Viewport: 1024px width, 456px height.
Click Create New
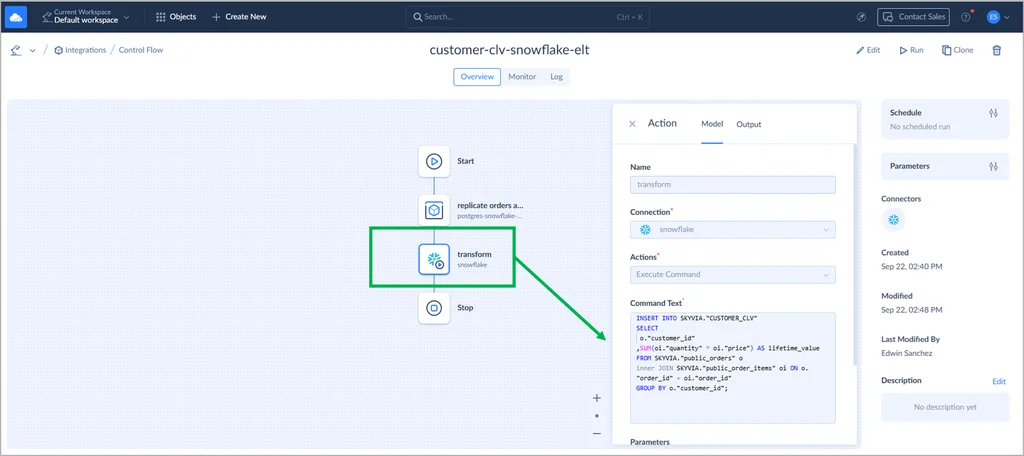tap(239, 17)
